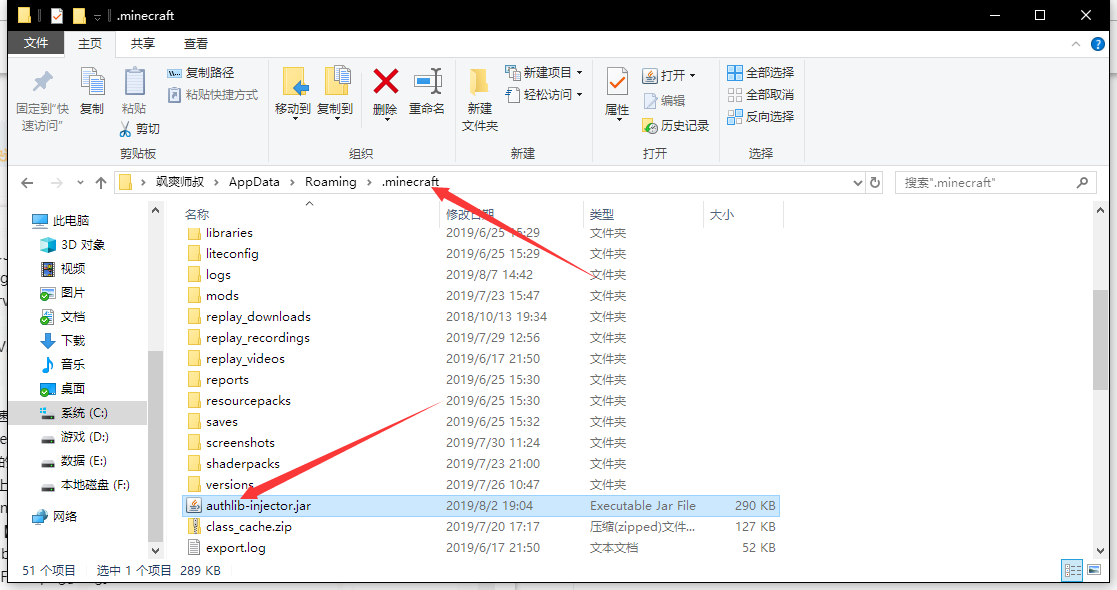Click the Cut (剪切) scissors icon

[126, 129]
